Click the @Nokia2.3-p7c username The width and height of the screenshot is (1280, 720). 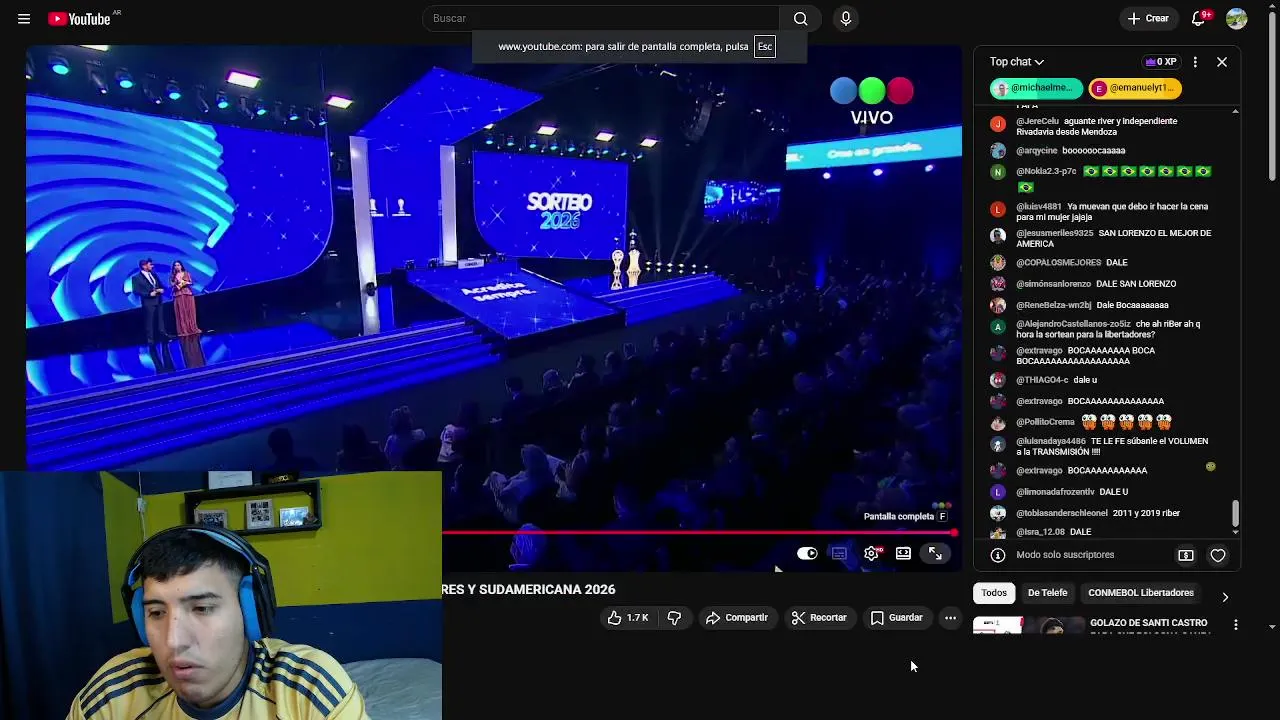pos(1046,171)
